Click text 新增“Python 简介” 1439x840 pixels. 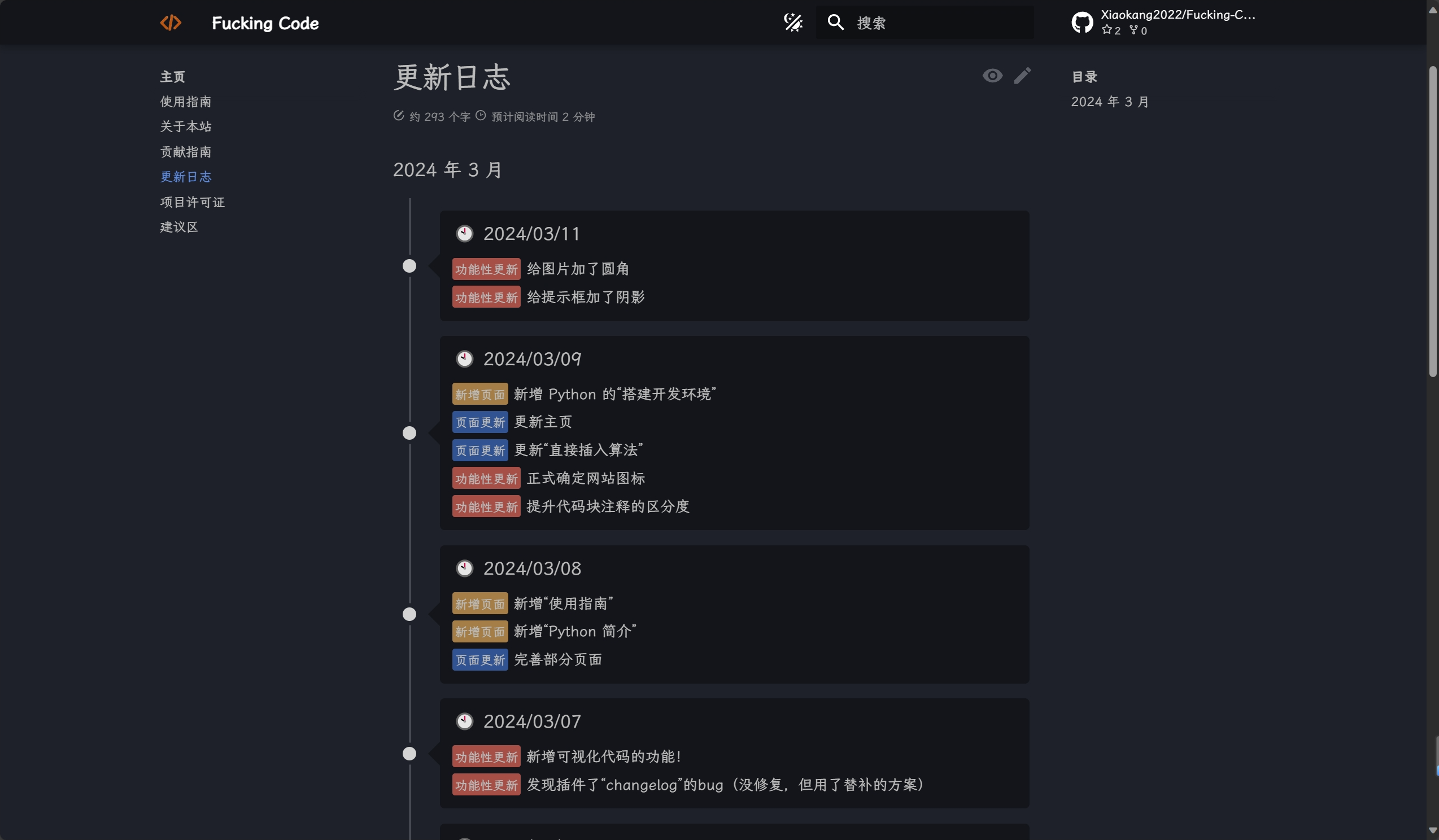575,632
